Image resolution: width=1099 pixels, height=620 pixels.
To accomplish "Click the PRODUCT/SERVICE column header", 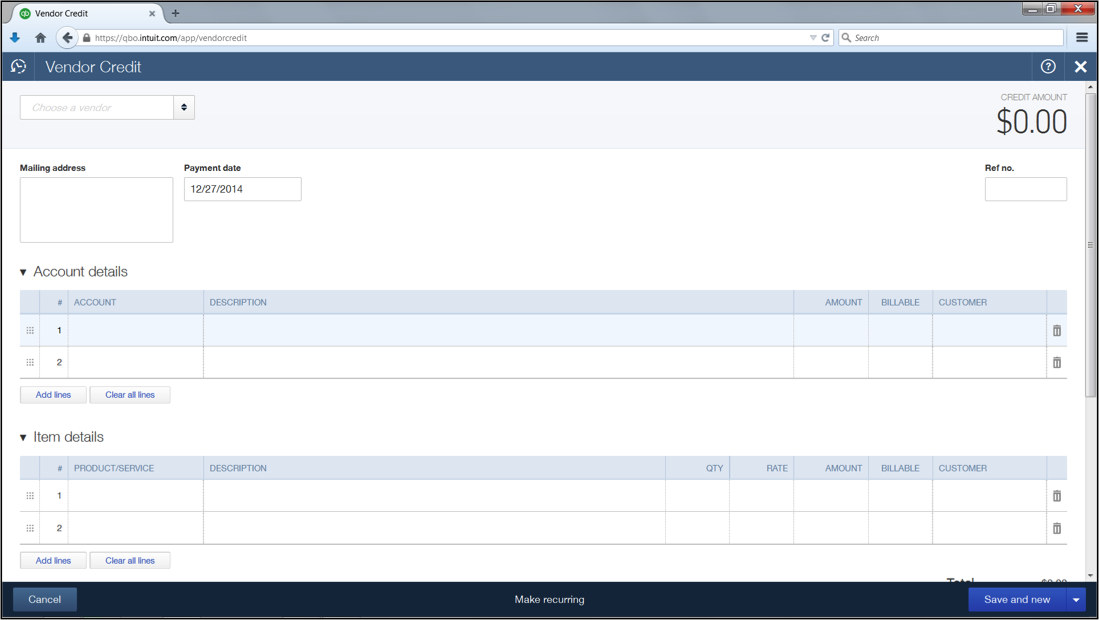I will point(114,468).
